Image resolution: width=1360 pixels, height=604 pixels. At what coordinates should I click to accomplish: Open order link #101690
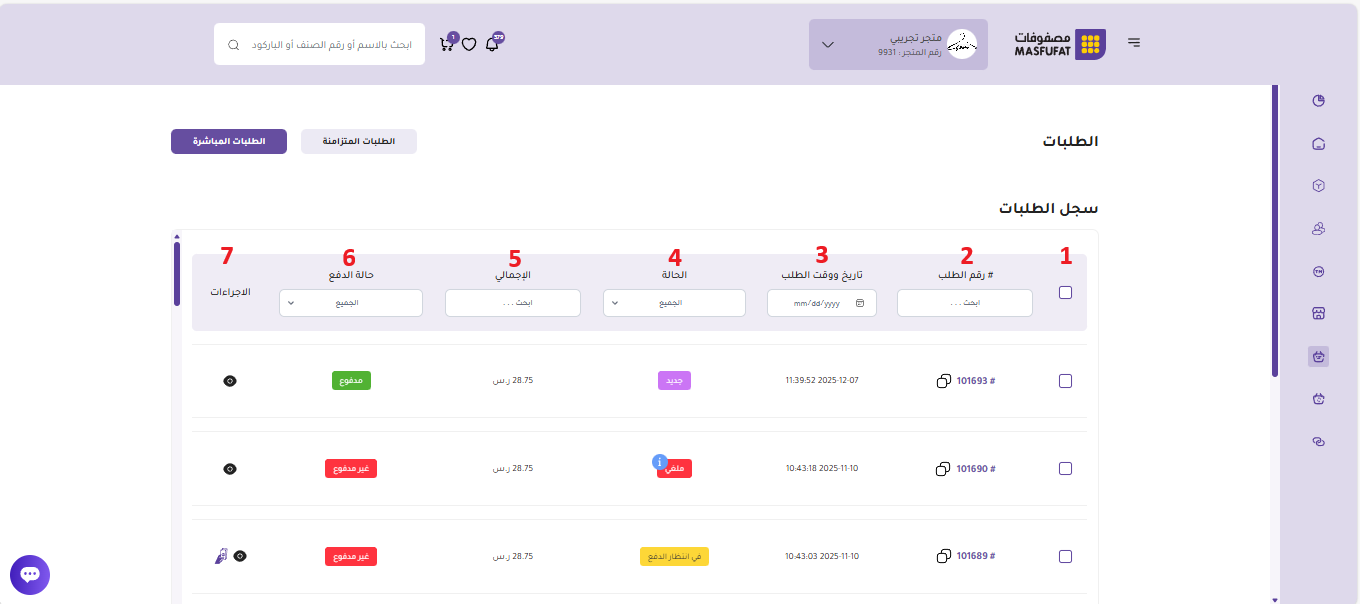point(975,469)
